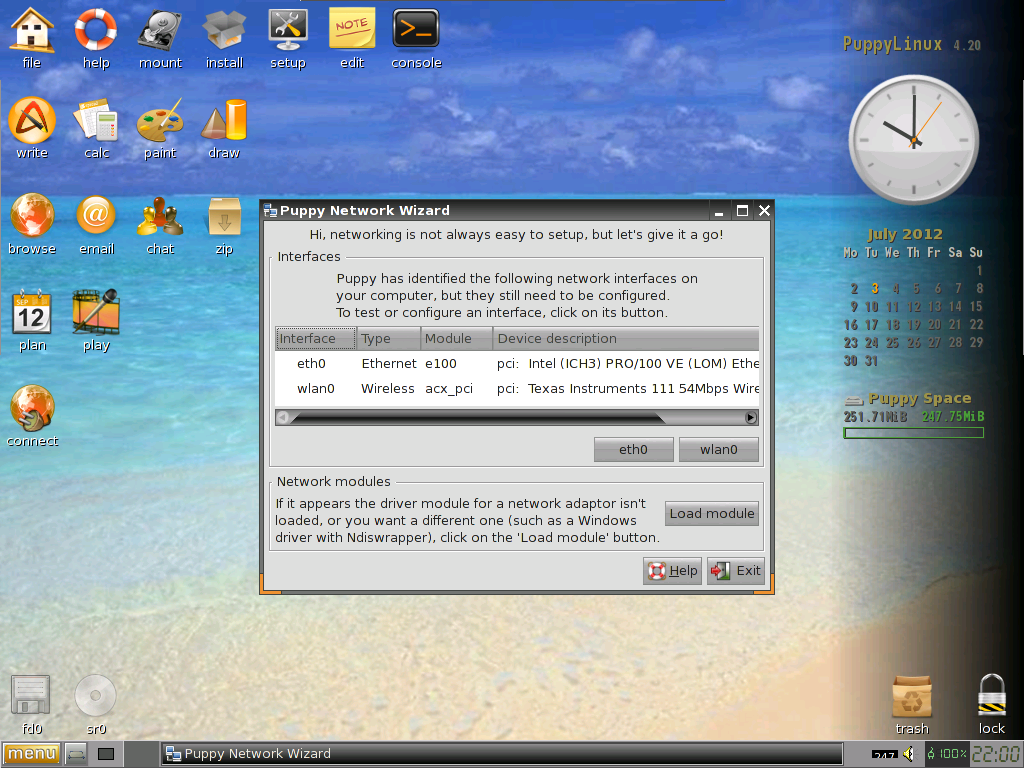Image resolution: width=1024 pixels, height=768 pixels.
Task: Exit the Puppy Network Wizard
Action: click(736, 571)
